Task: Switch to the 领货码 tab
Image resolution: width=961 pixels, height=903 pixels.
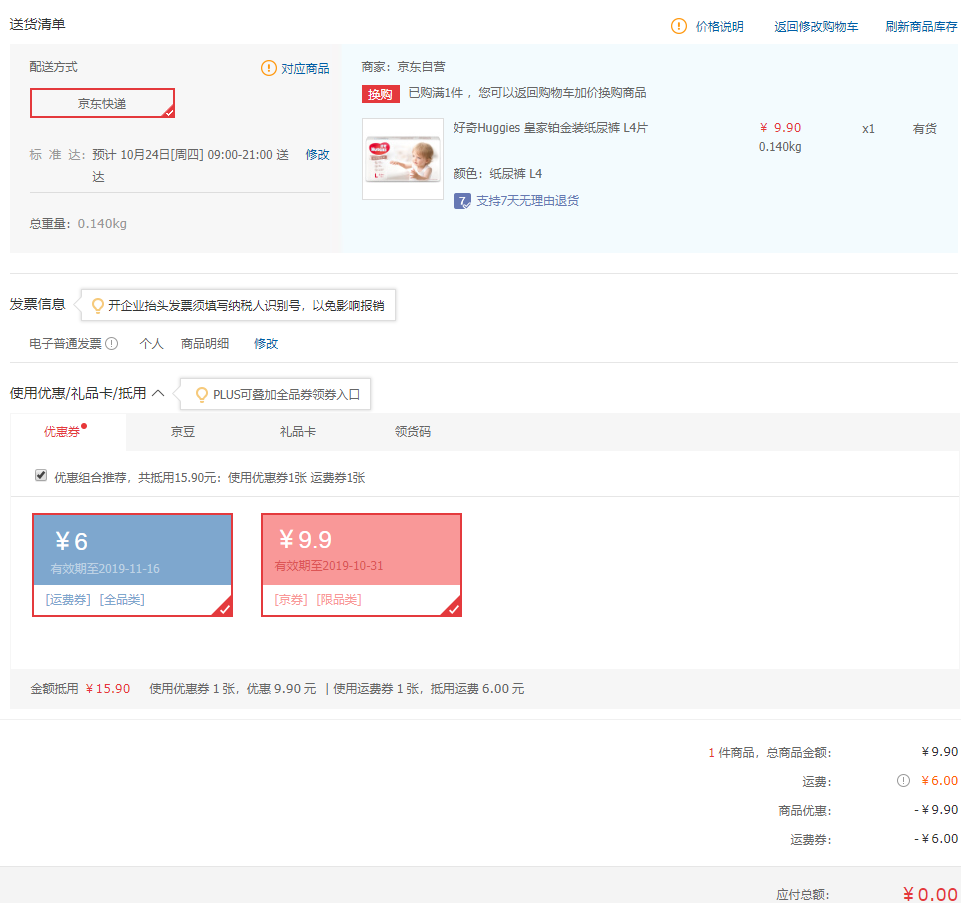Action: (412, 432)
